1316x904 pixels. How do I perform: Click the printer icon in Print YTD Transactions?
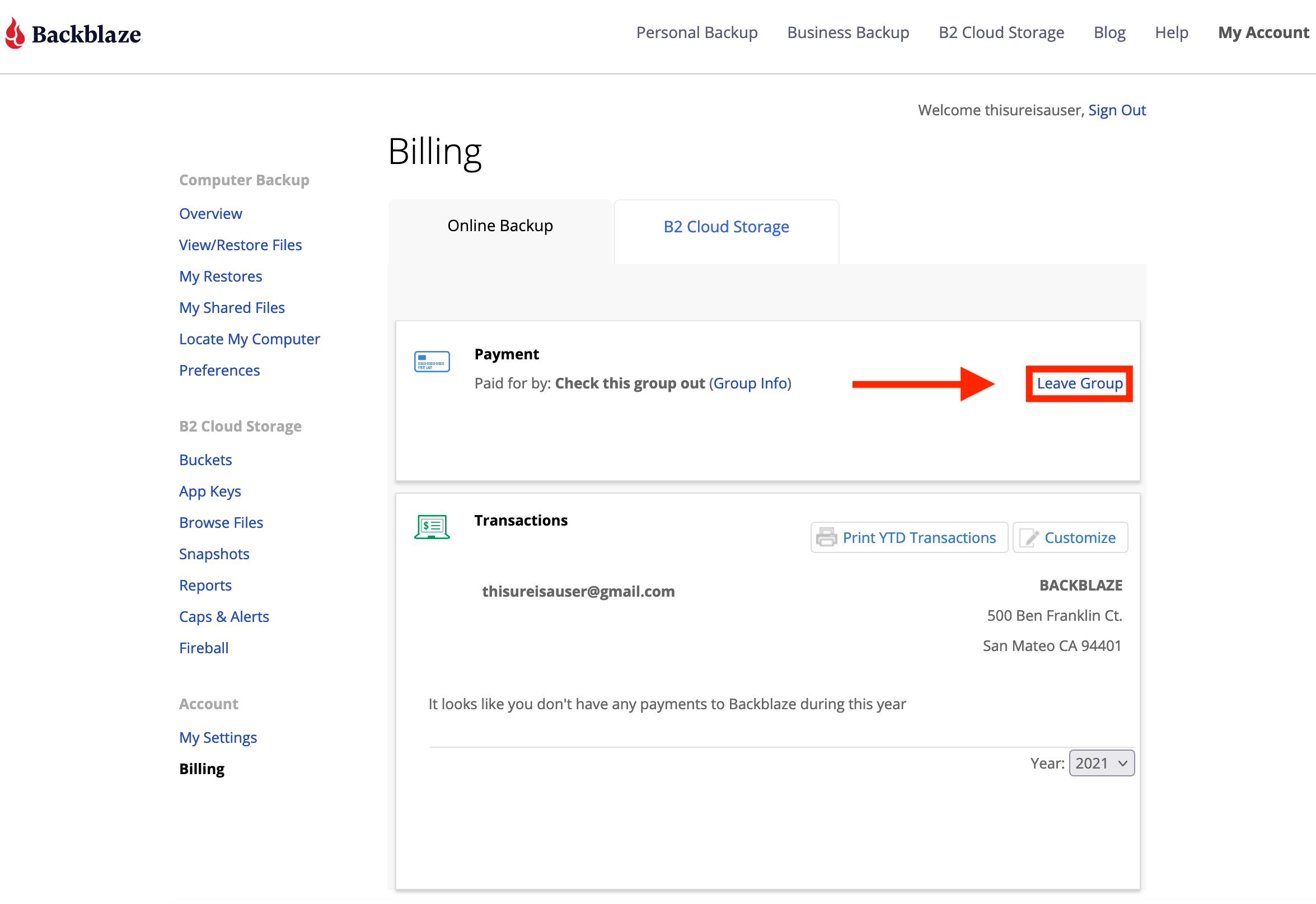827,537
